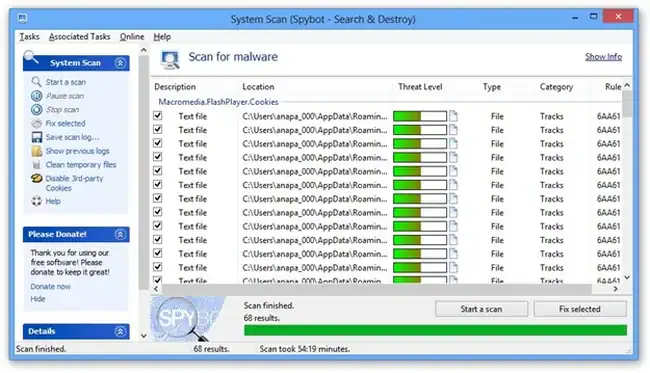Uncheck the first Text file row checkbox
The image size is (650, 373).
click(158, 116)
